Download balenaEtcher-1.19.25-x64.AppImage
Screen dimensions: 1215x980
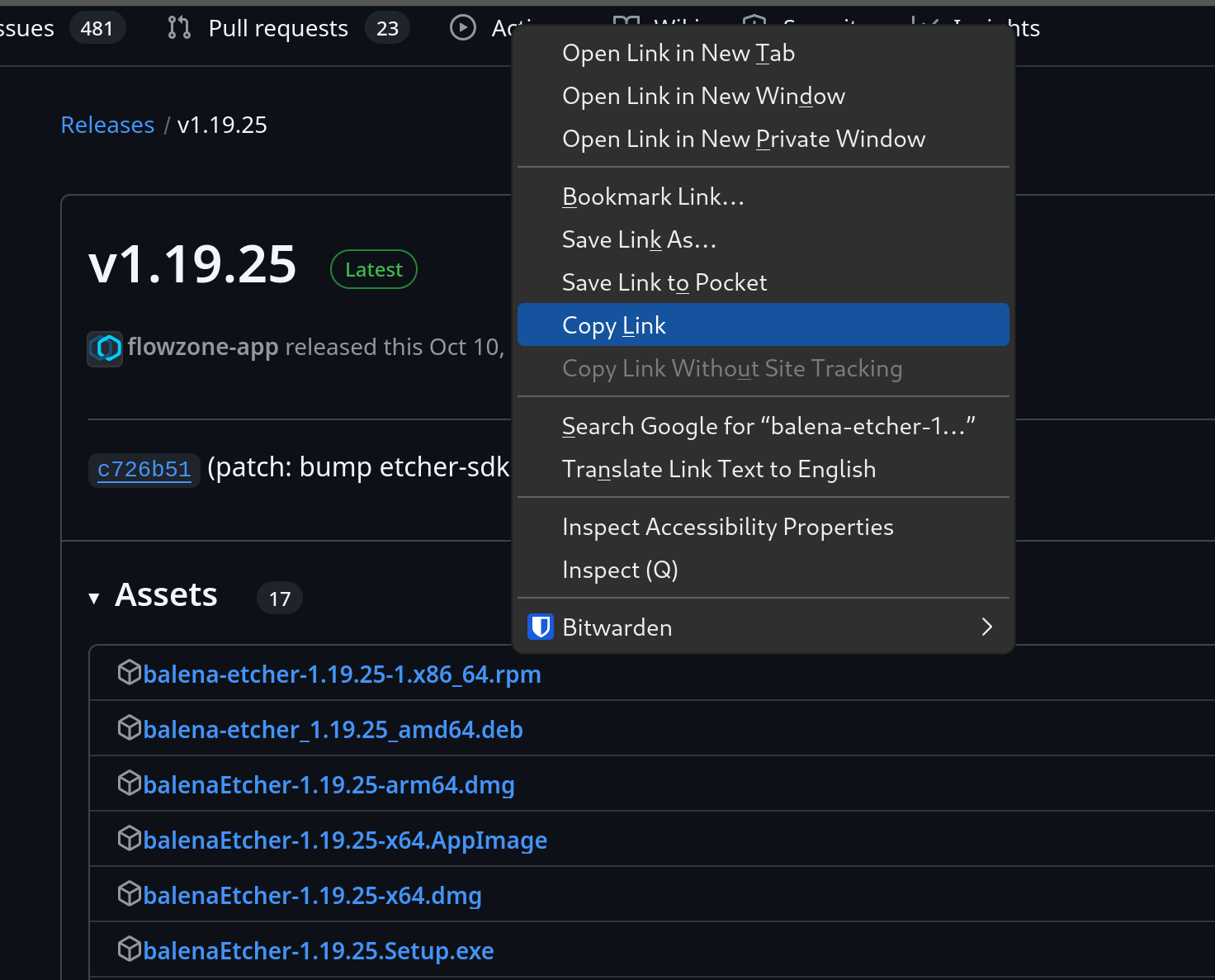coord(345,840)
